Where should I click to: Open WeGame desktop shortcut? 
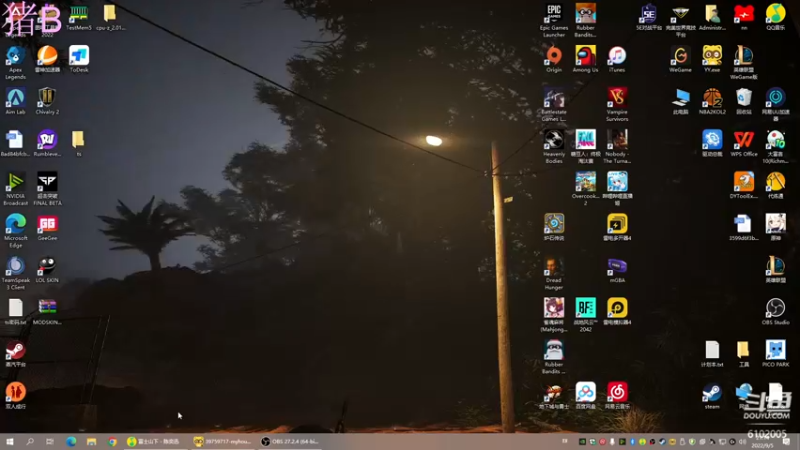680,59
